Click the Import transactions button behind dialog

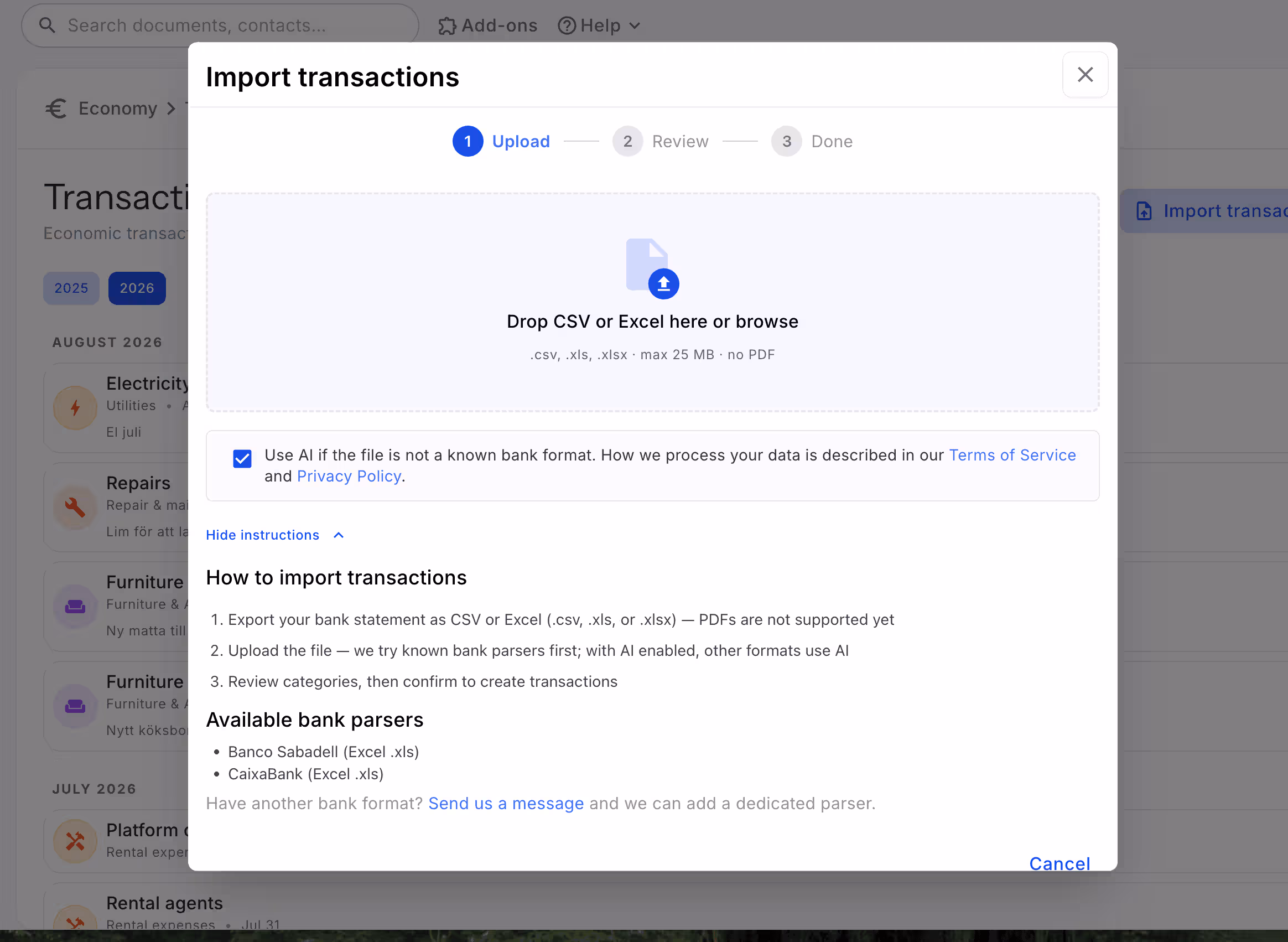pyautogui.click(x=1204, y=211)
